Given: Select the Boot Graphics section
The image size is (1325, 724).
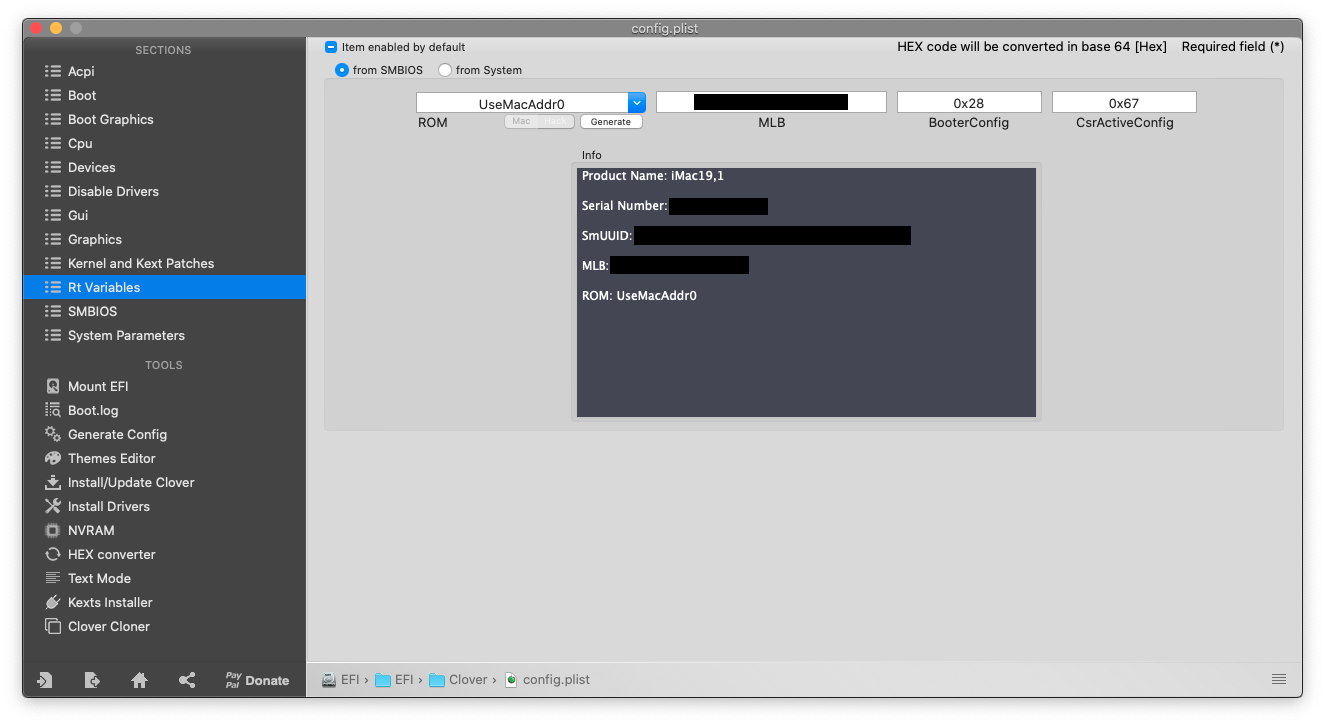Looking at the screenshot, I should coord(164,119).
